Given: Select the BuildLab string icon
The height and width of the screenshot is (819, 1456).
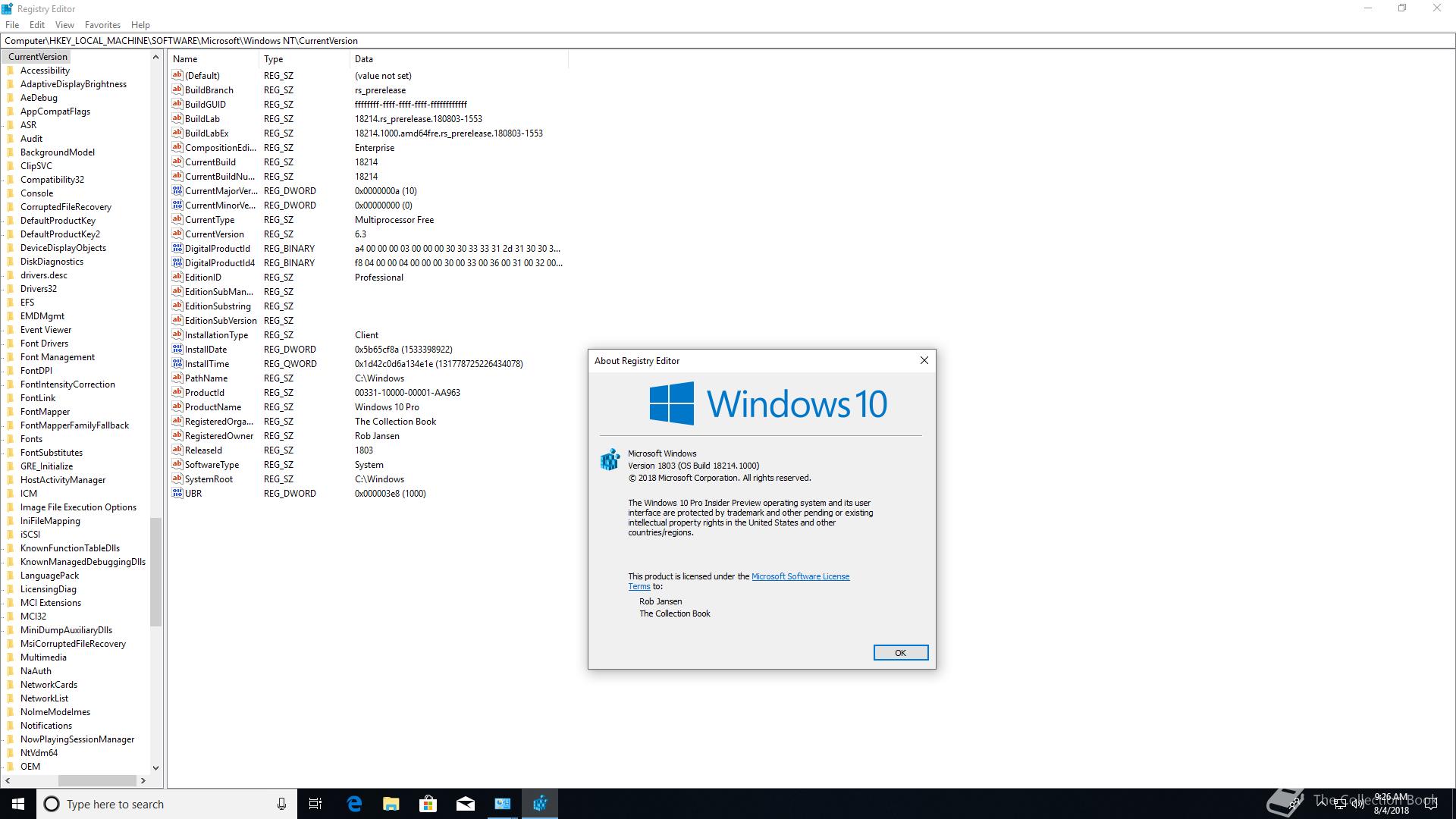Looking at the screenshot, I should click(x=177, y=118).
